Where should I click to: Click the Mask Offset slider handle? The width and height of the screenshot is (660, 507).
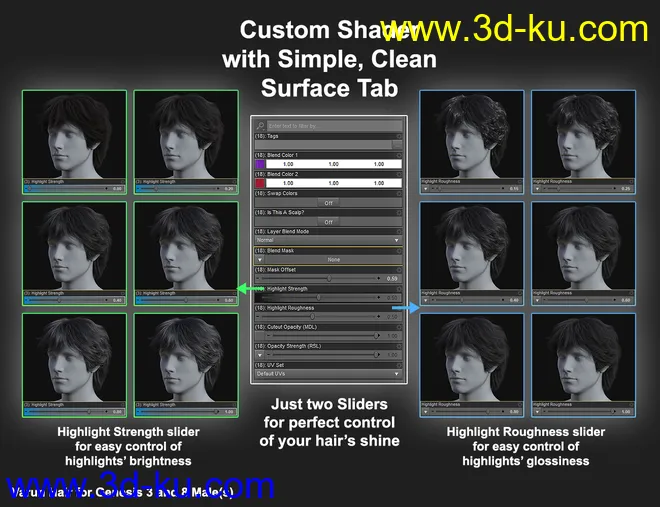[329, 279]
